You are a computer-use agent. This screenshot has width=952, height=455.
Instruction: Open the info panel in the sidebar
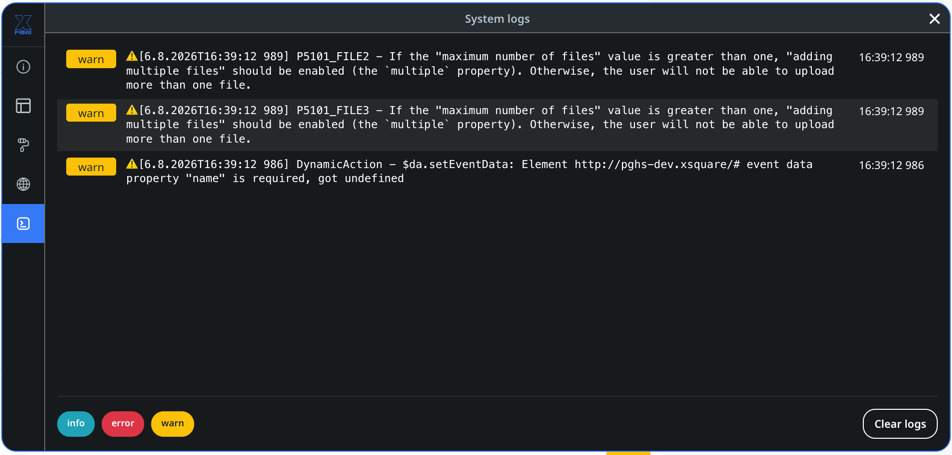tap(23, 67)
